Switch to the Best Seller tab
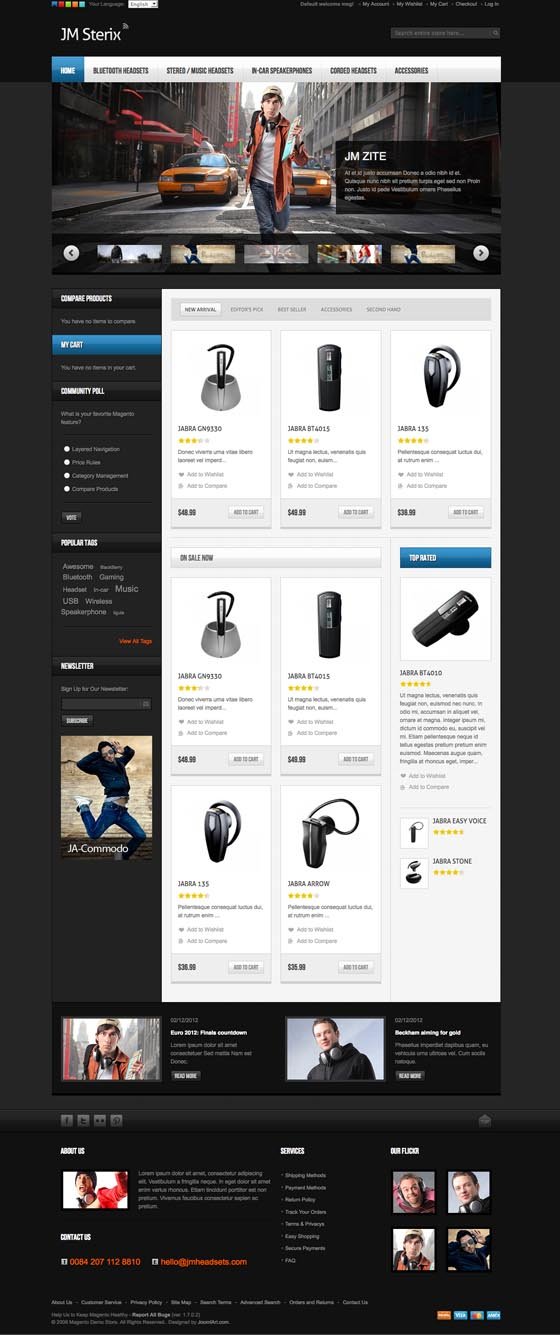Screen dimensions: 560x1335 (292, 310)
